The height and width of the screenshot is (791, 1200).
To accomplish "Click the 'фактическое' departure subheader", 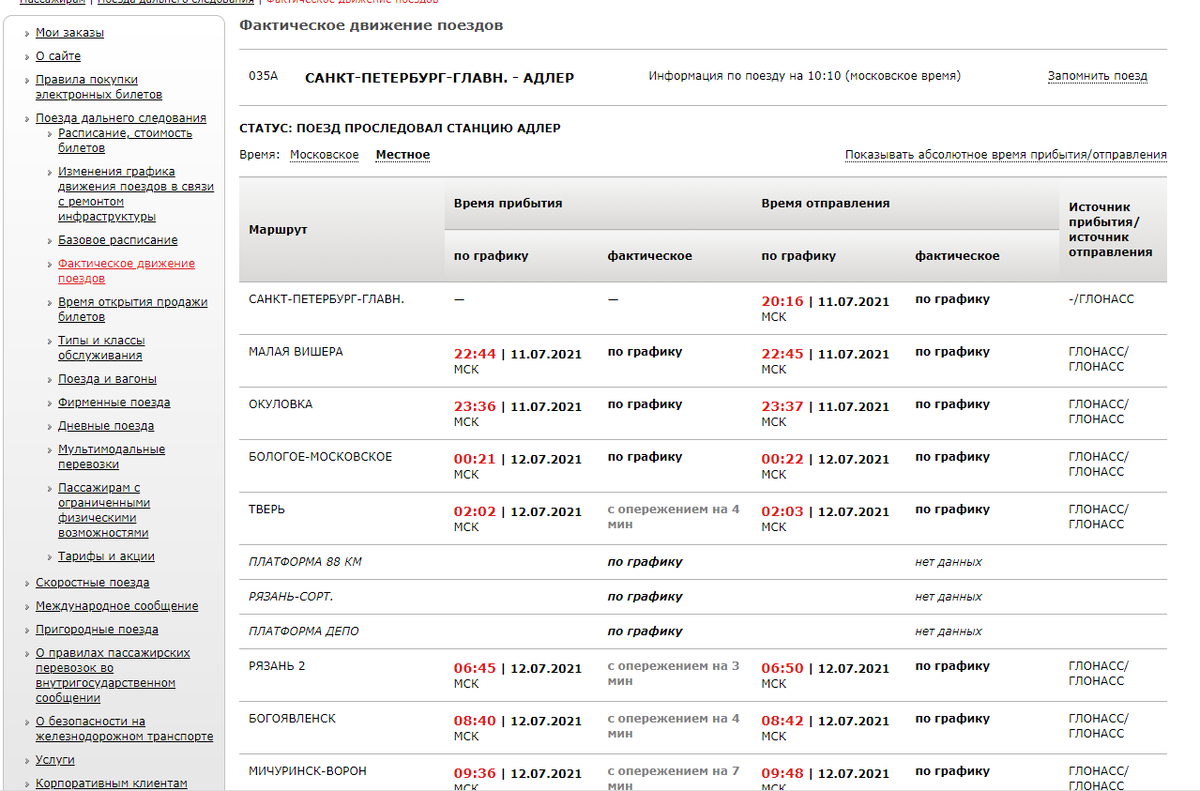I will (x=957, y=256).
